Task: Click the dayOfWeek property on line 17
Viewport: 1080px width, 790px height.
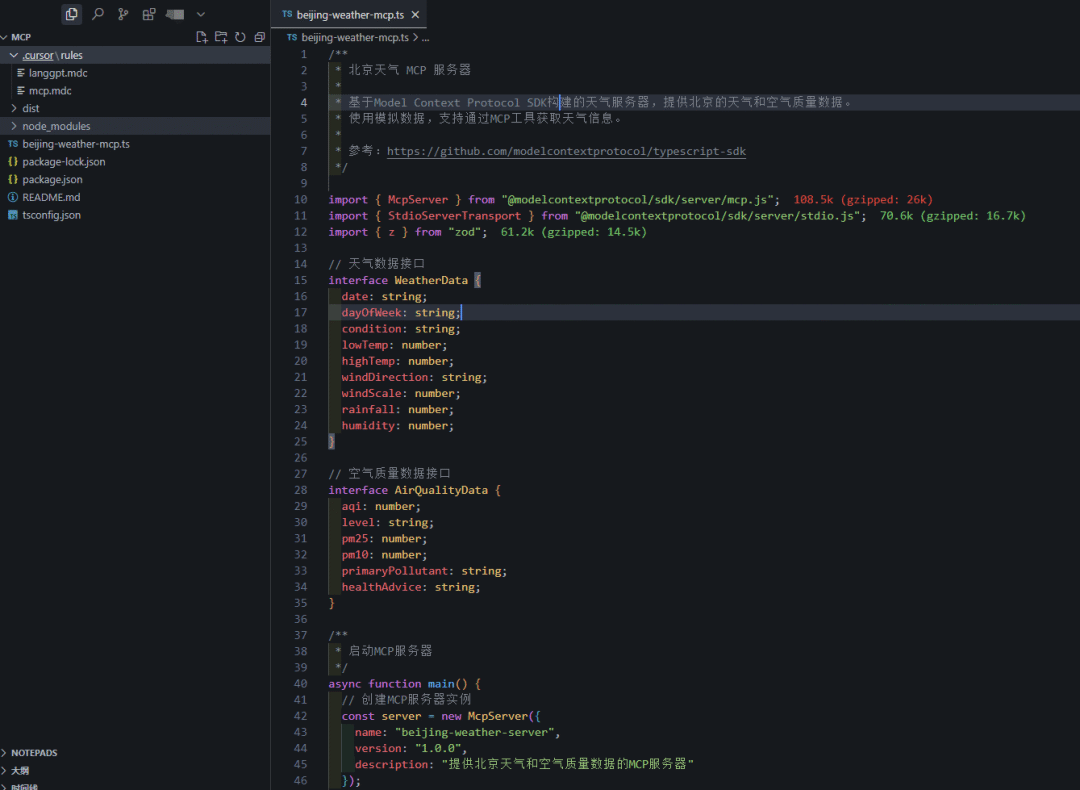Action: pos(371,313)
